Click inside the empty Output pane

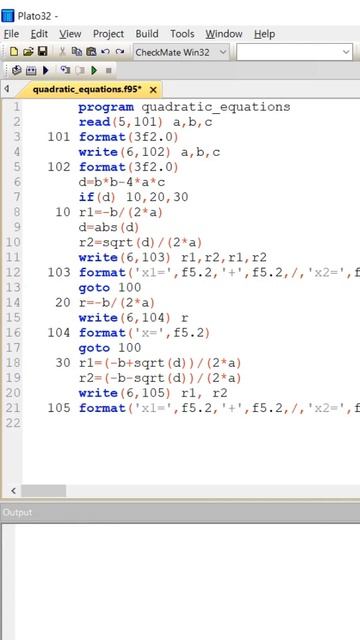click(187, 581)
